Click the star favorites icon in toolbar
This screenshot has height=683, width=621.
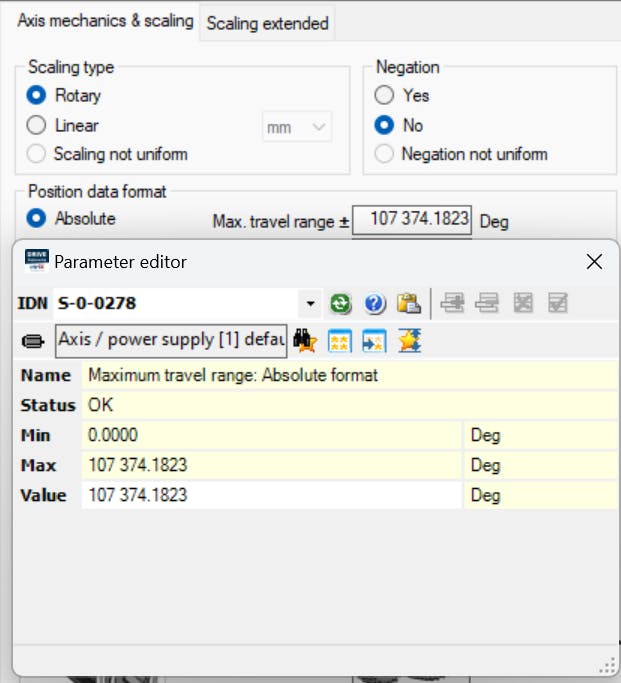click(x=410, y=340)
